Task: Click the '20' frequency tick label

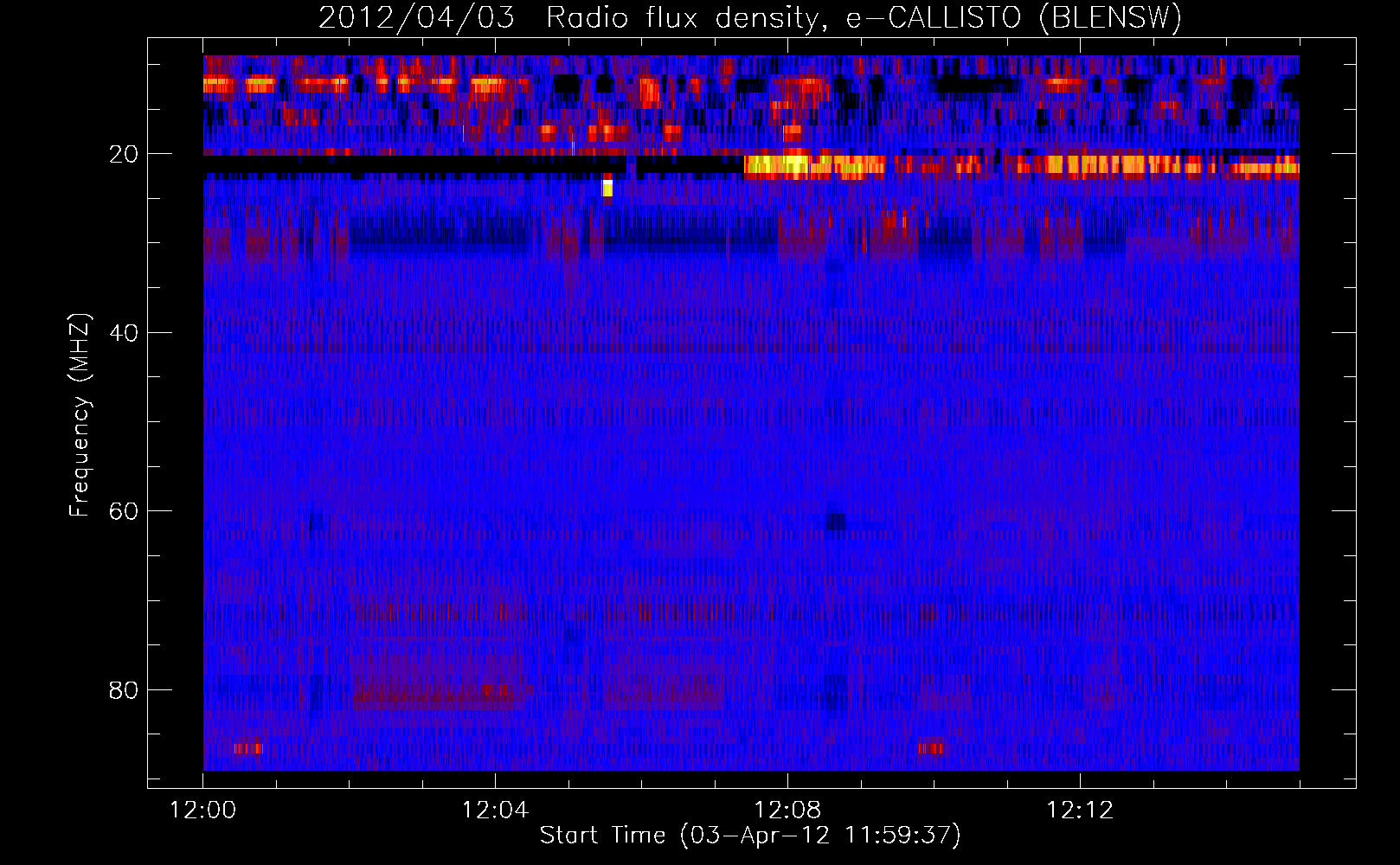Action: (125, 154)
